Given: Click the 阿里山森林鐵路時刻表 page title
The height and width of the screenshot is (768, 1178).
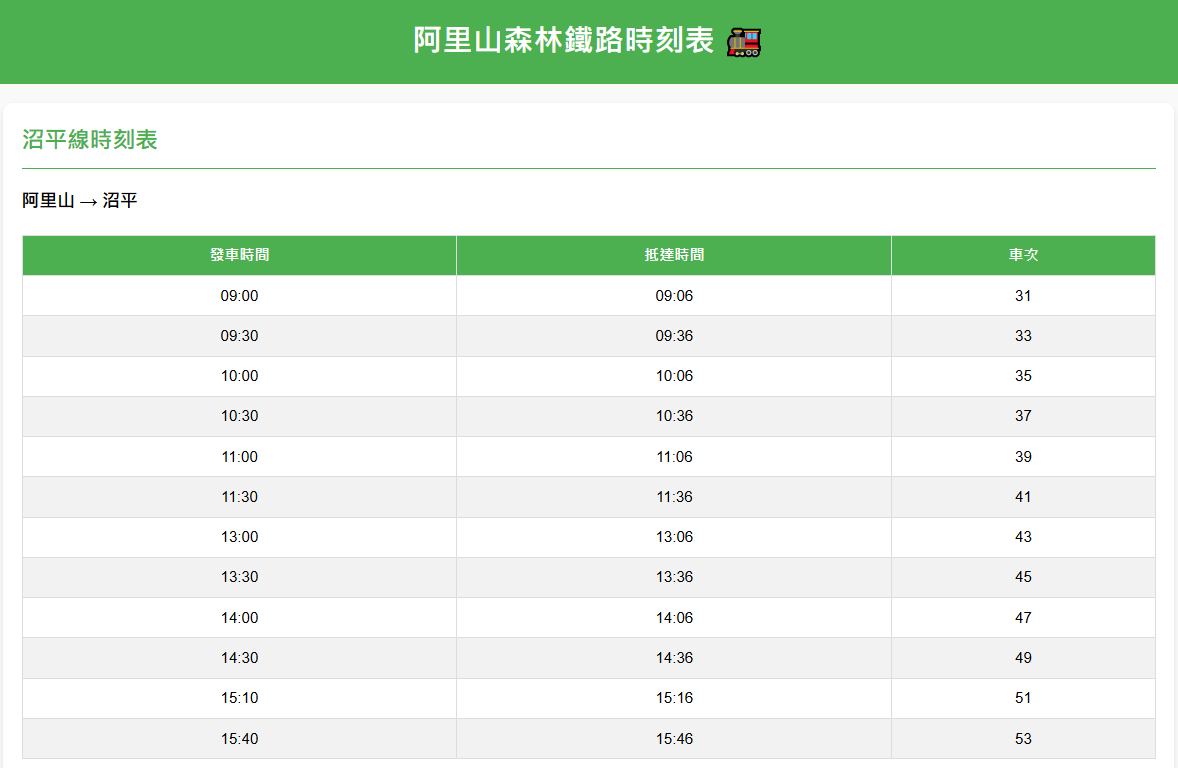Looking at the screenshot, I should coord(564,41).
